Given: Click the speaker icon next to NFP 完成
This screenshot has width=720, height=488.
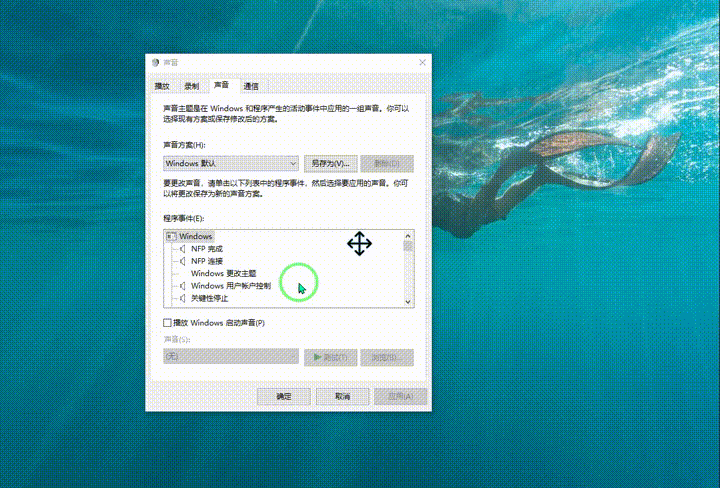Looking at the screenshot, I should point(183,249).
